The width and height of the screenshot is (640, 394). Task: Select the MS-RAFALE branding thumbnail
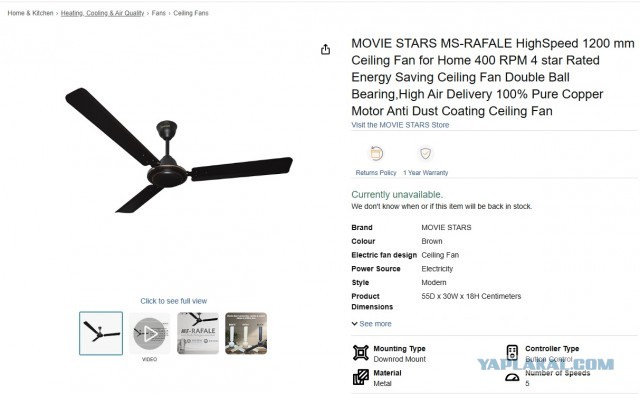coord(198,334)
